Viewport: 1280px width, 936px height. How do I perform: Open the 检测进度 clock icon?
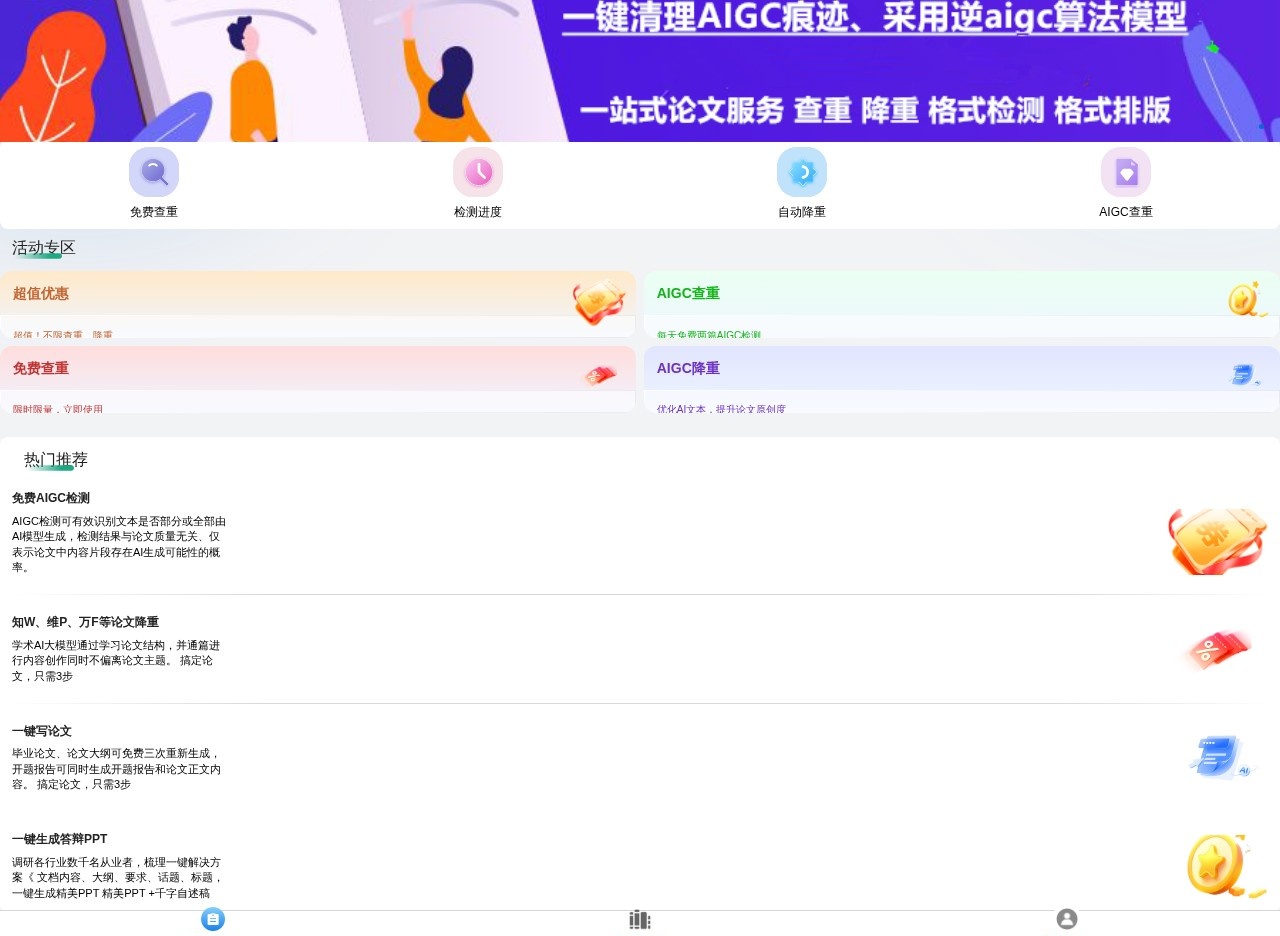(478, 172)
